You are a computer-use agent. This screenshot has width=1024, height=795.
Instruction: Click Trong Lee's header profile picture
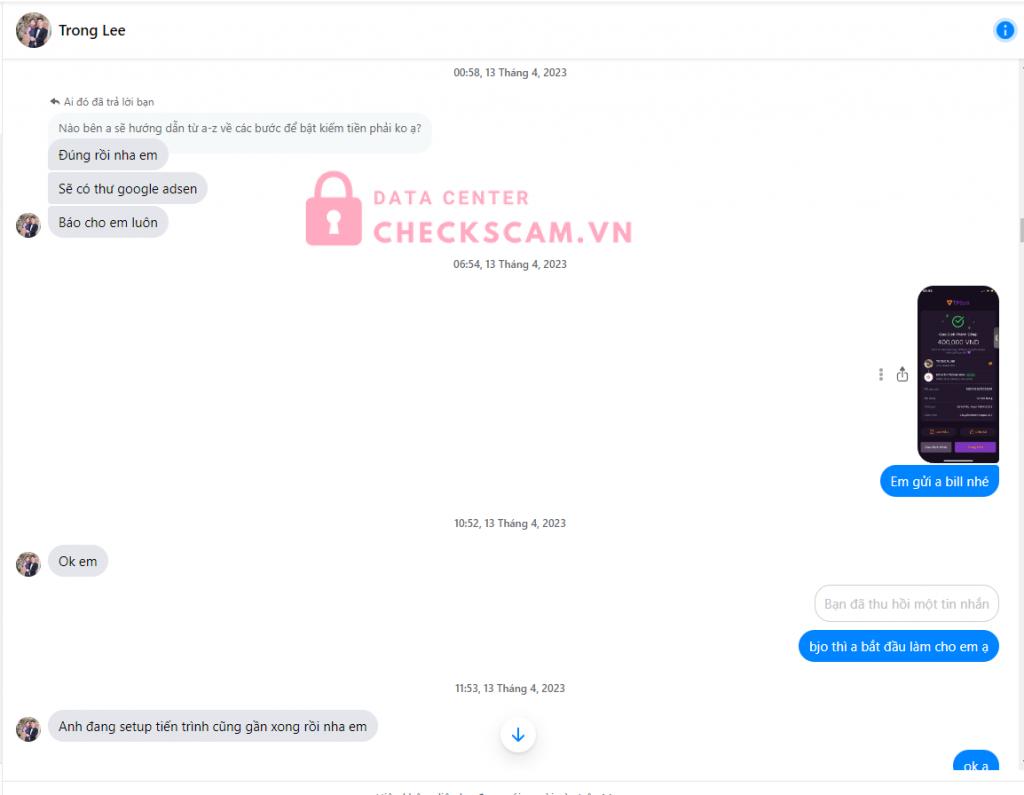(x=33, y=30)
